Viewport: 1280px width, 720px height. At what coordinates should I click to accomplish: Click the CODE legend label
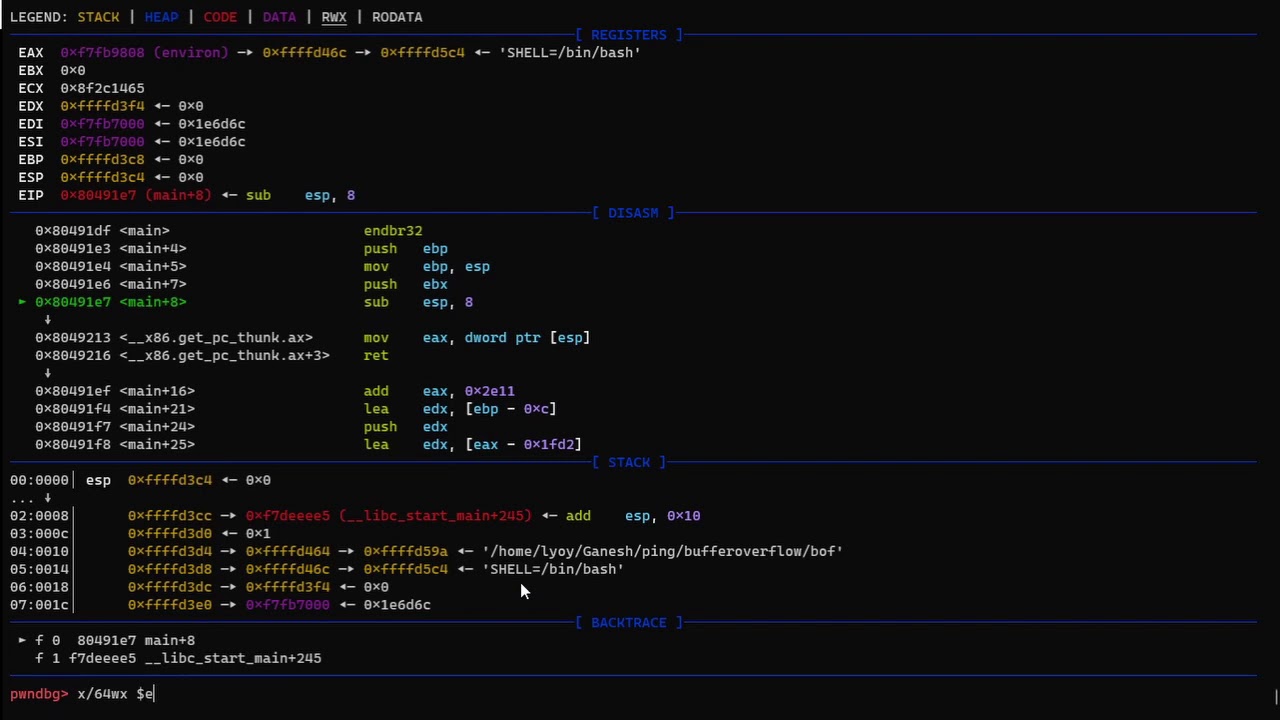coord(220,17)
